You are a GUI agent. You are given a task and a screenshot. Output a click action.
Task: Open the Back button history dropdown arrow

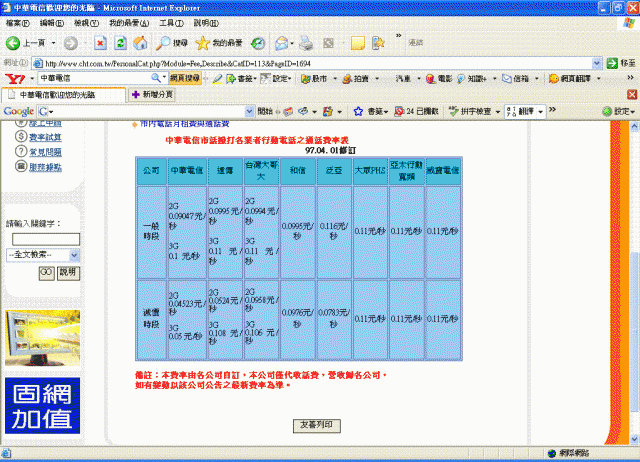pyautogui.click(x=53, y=43)
